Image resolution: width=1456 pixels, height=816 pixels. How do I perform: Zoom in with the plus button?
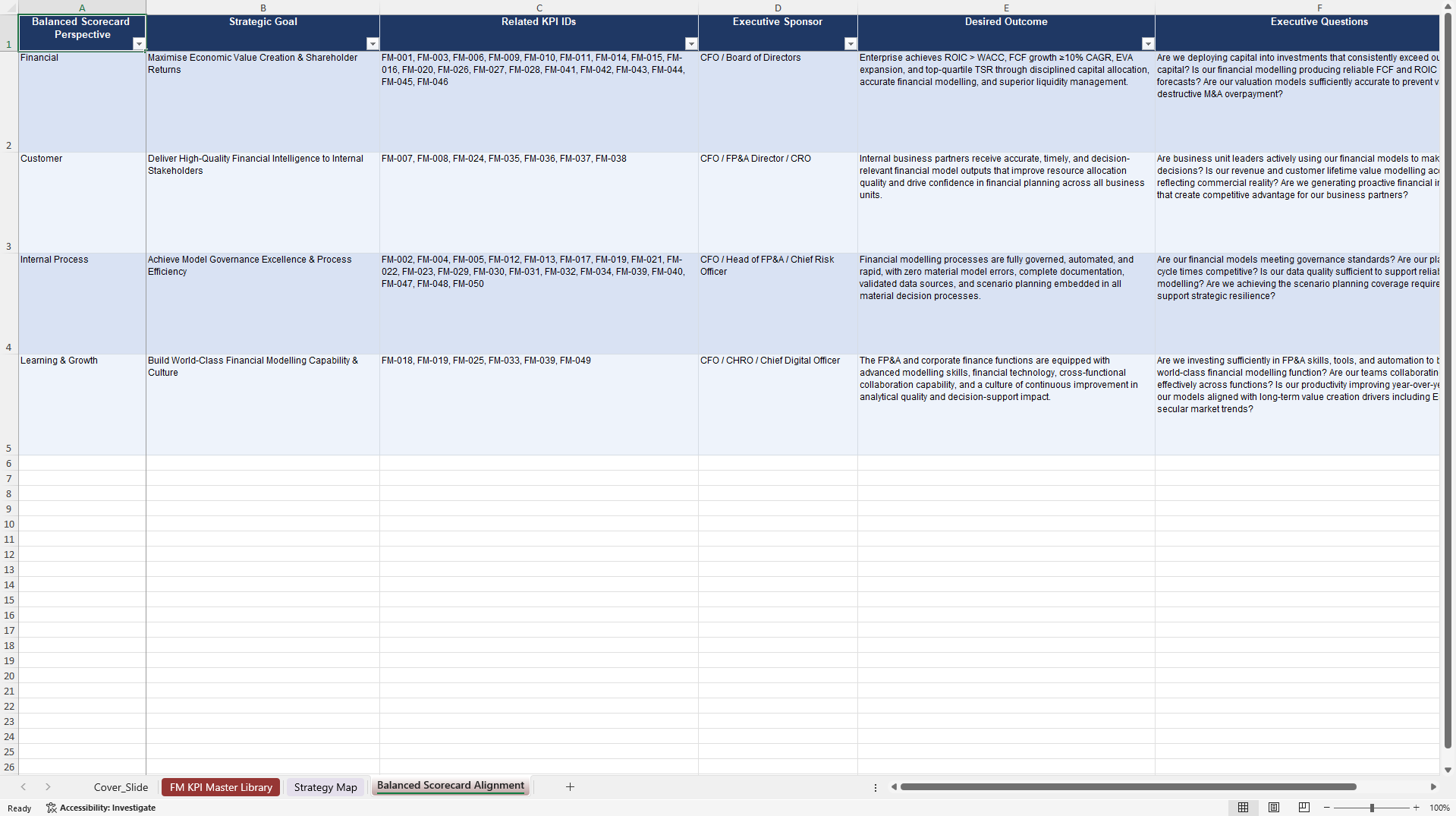(1416, 808)
